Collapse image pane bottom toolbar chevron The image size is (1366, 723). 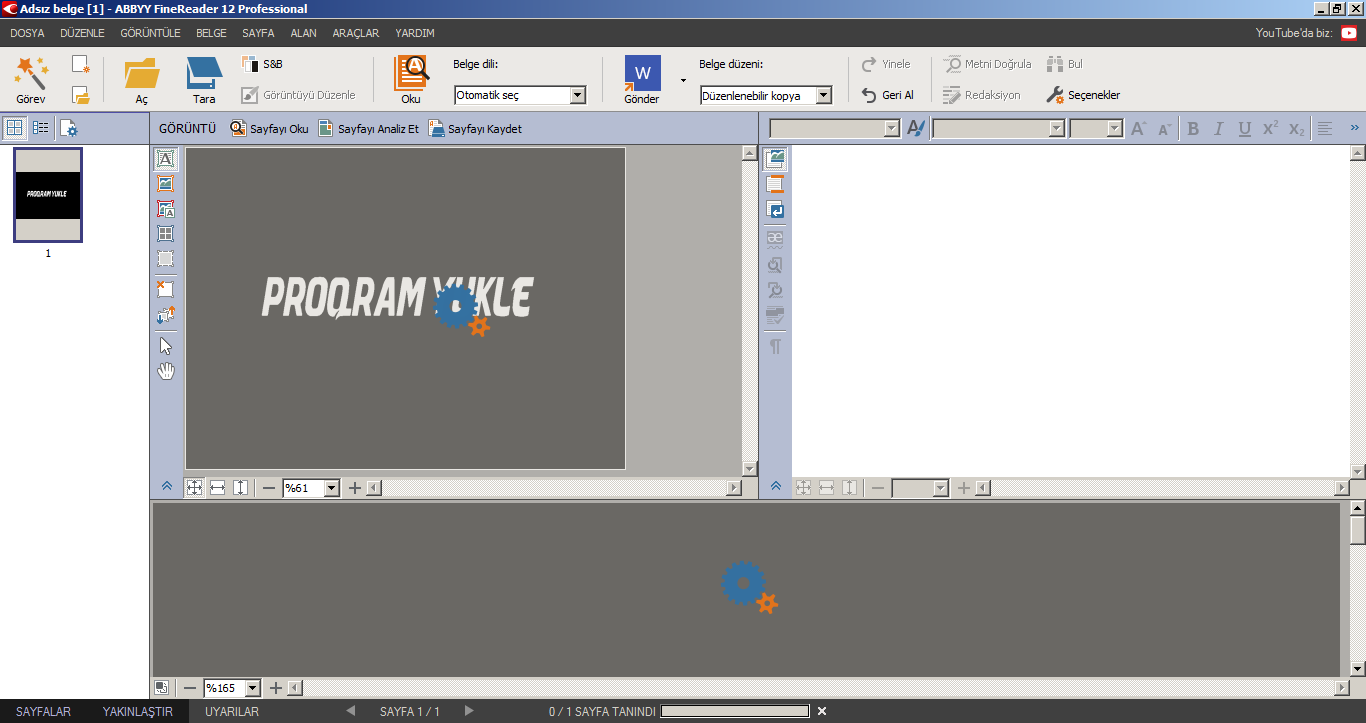point(167,487)
